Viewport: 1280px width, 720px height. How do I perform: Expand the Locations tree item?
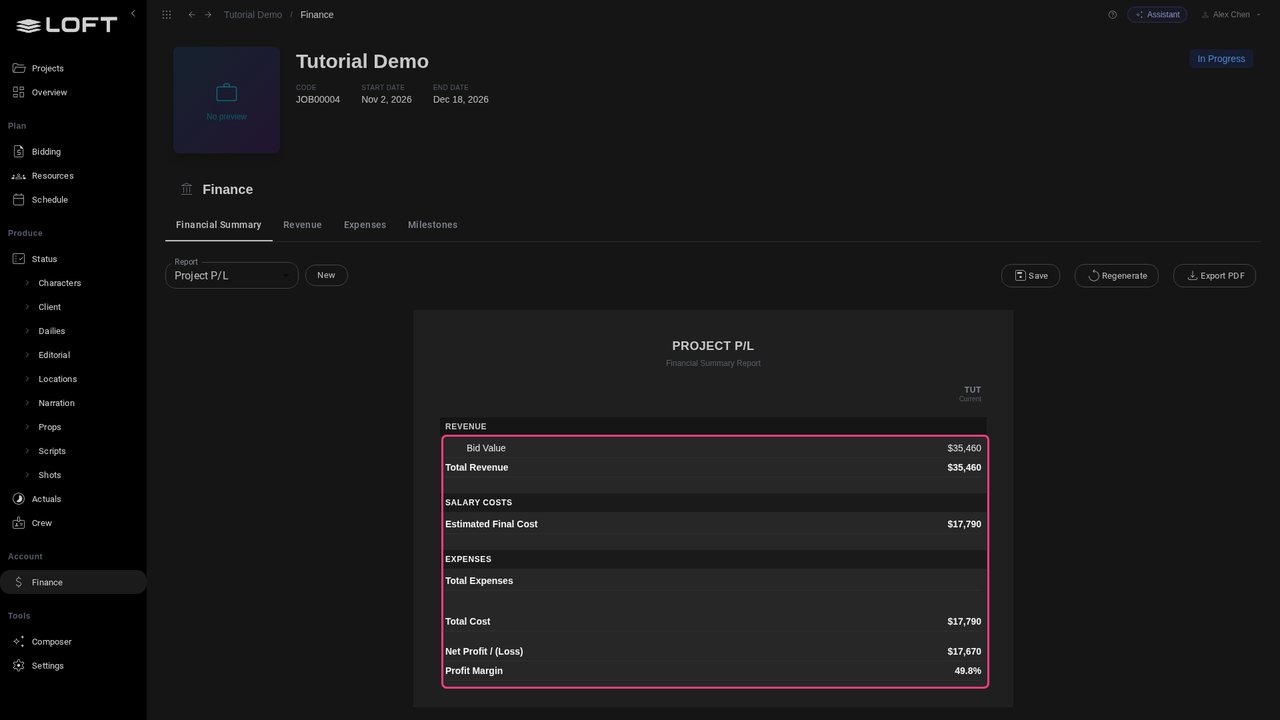pyautogui.click(x=27, y=379)
